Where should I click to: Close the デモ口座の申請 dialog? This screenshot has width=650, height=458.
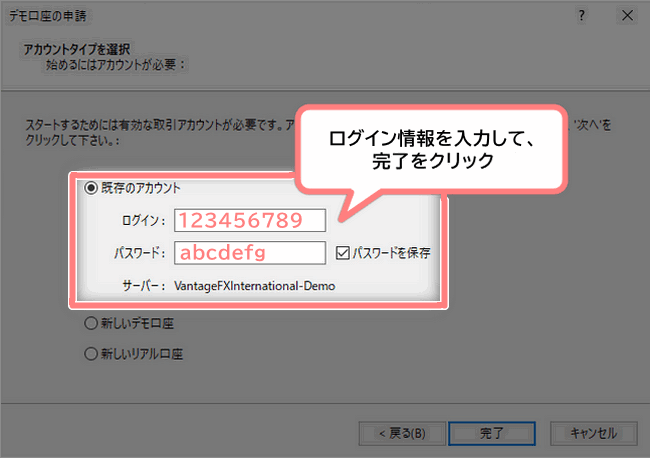(627, 16)
